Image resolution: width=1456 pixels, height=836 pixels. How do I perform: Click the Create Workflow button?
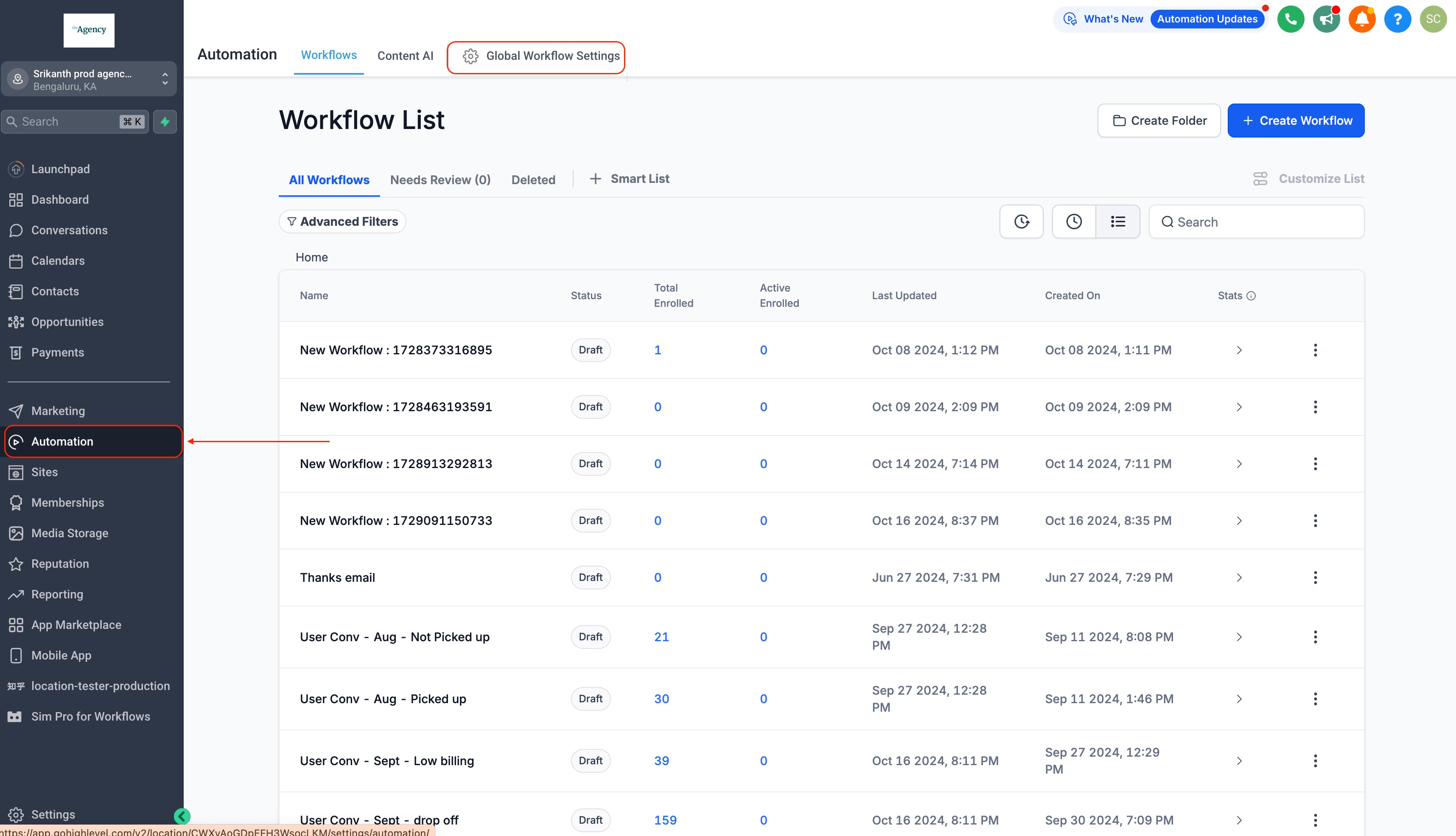point(1296,121)
